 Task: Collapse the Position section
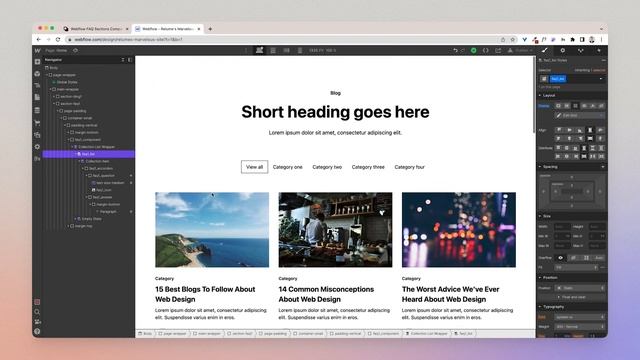click(550, 278)
